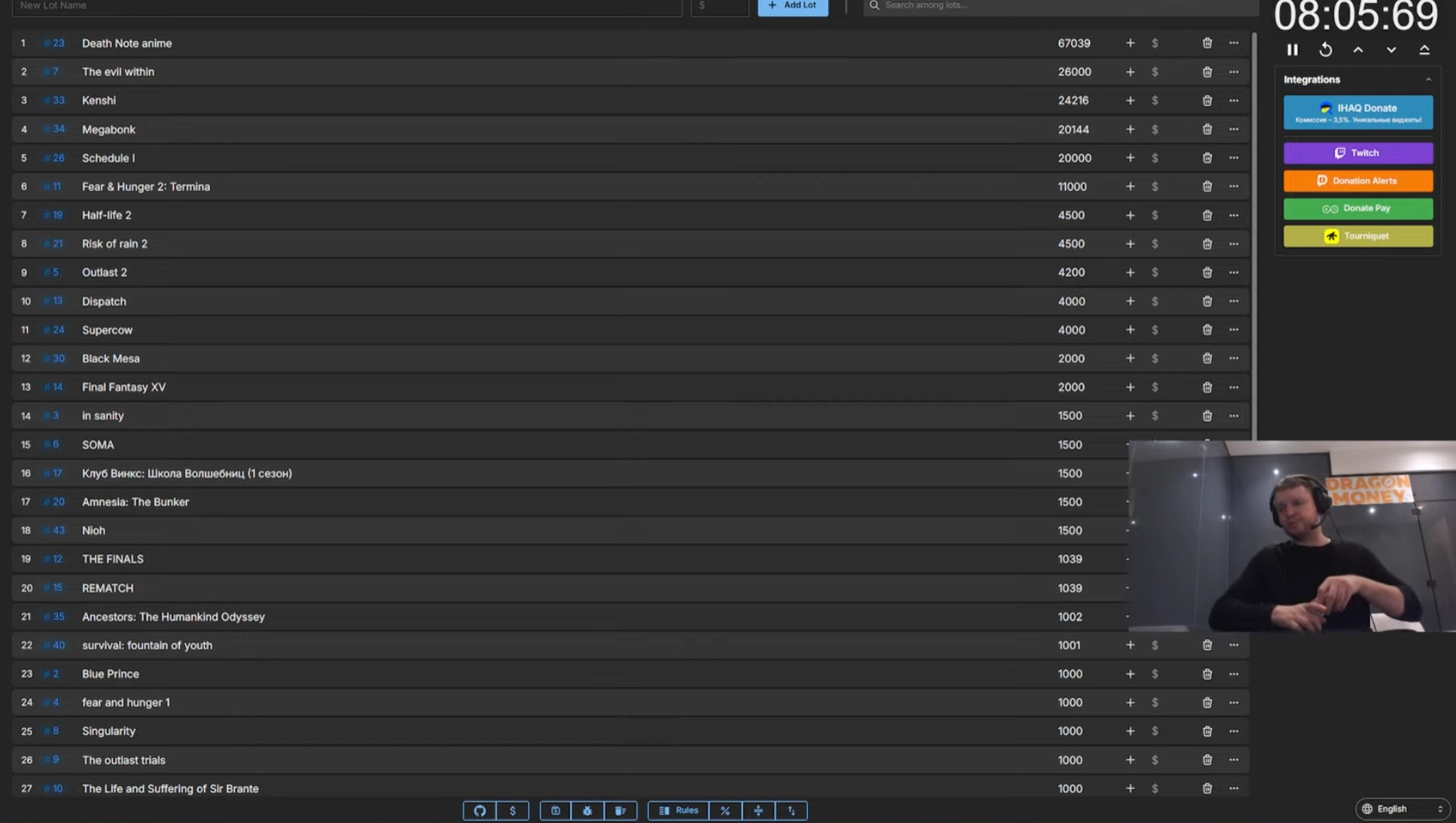Viewport: 1456px width, 823px height.
Task: Click dollar icon on Singularity row
Action: point(1155,731)
